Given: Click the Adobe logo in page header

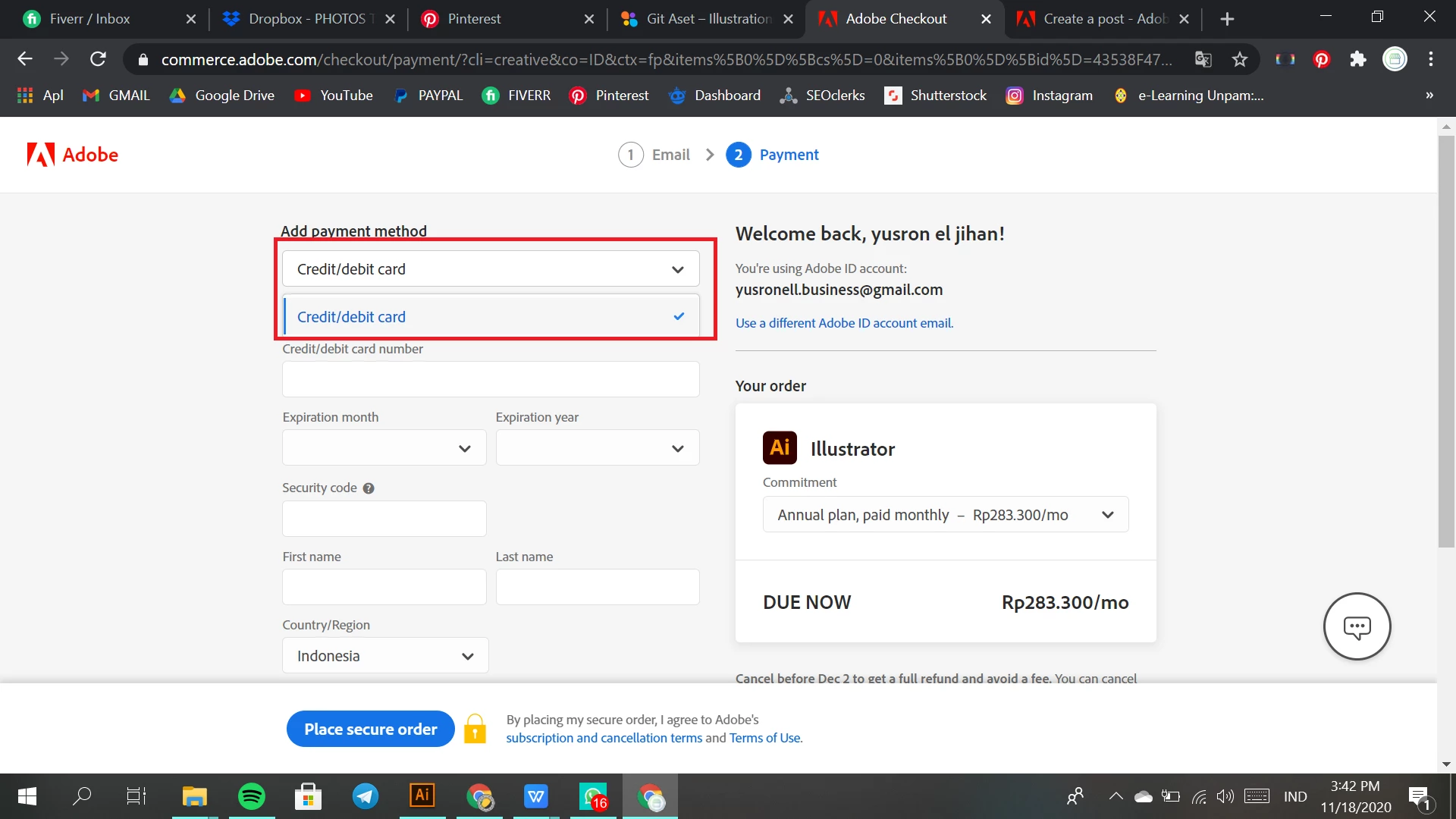Looking at the screenshot, I should pos(73,155).
